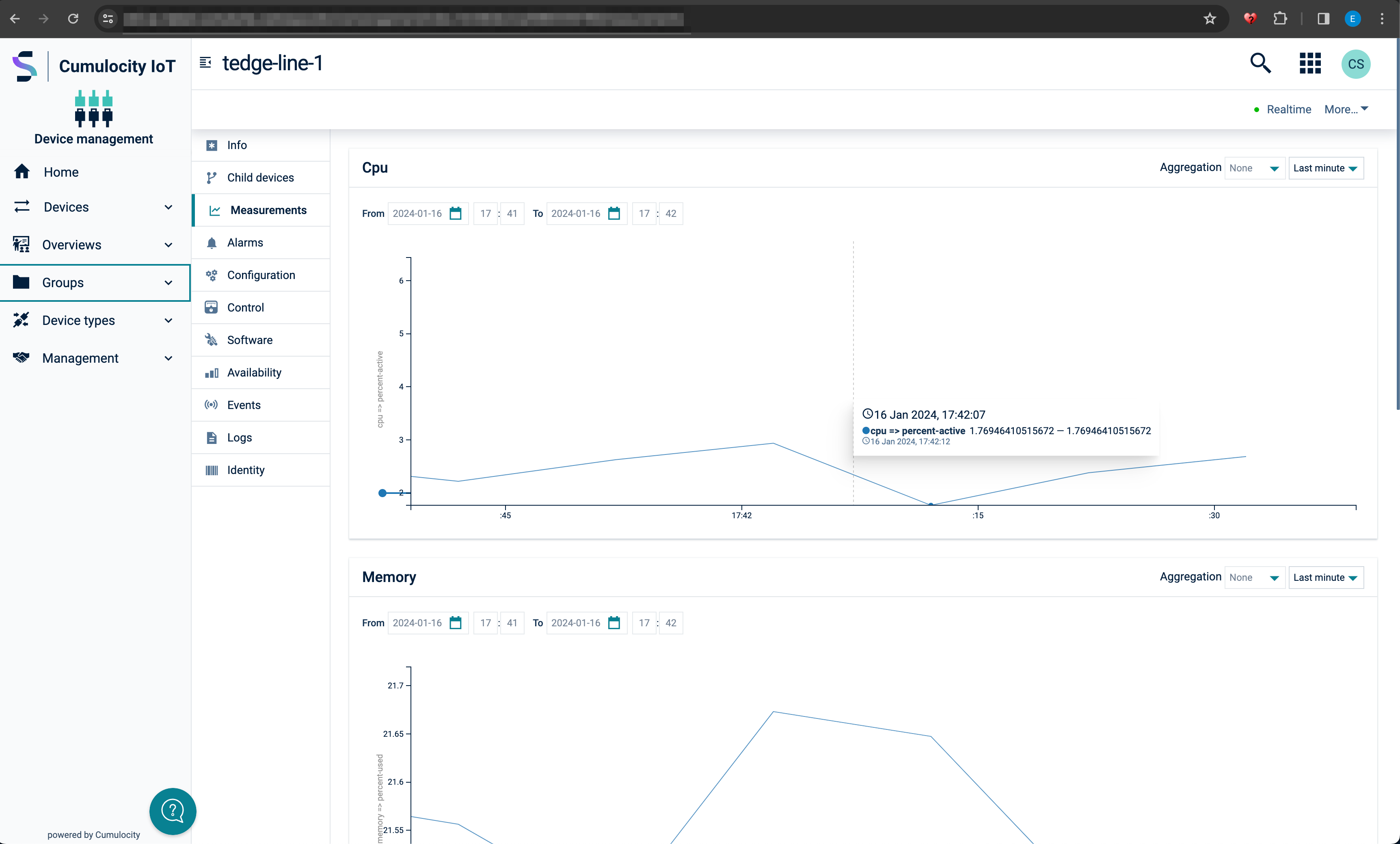Viewport: 1400px width, 844px height.
Task: Go to Home in the navigator
Action: [61, 172]
